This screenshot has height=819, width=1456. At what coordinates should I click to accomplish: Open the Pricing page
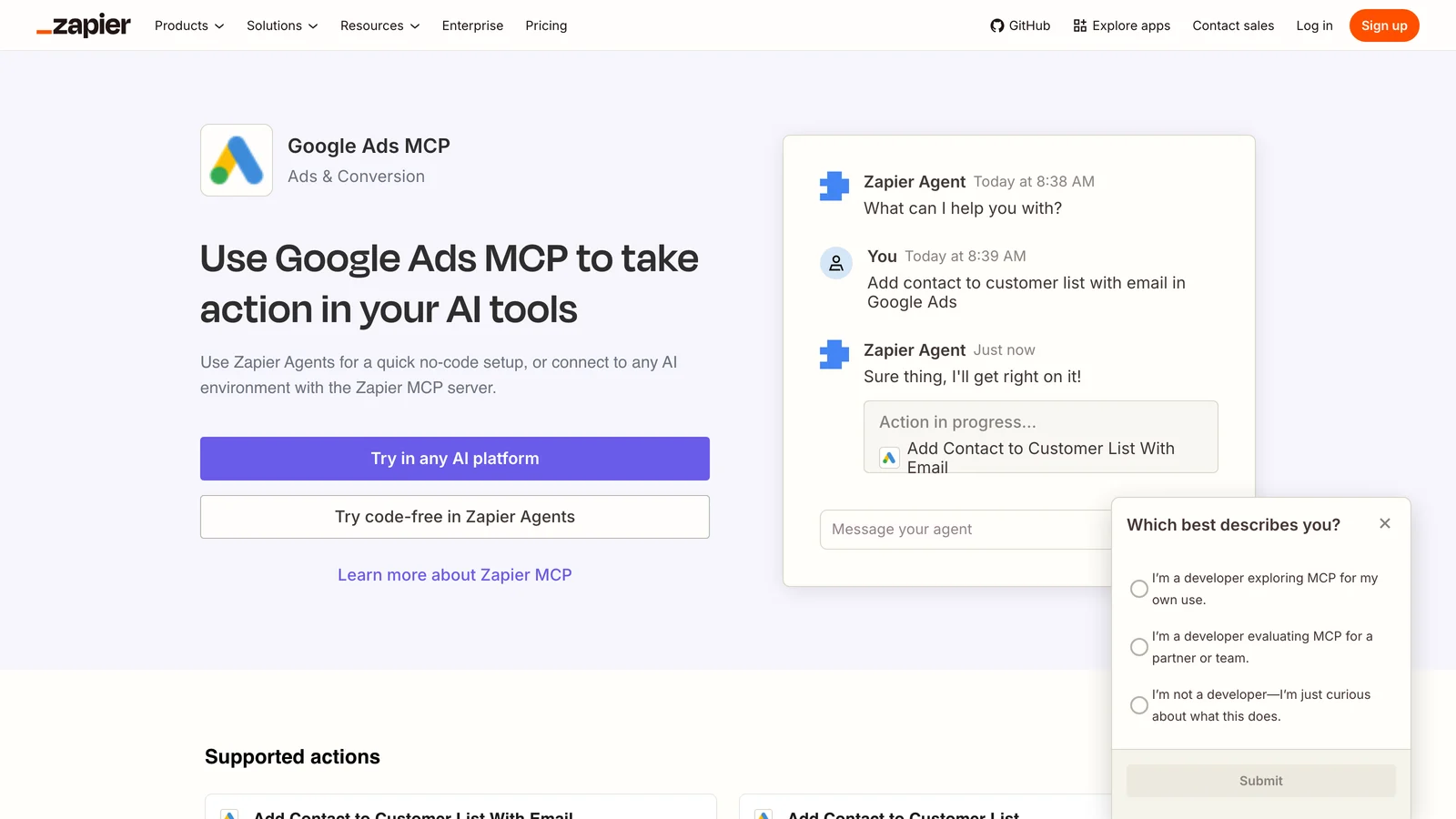tap(546, 25)
